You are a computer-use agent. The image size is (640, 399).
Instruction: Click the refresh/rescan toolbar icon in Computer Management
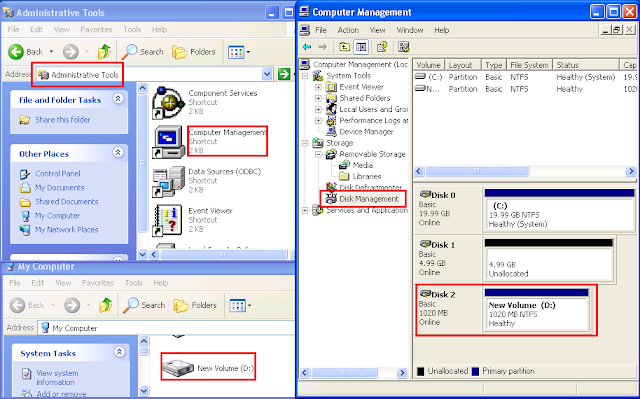pos(404,47)
